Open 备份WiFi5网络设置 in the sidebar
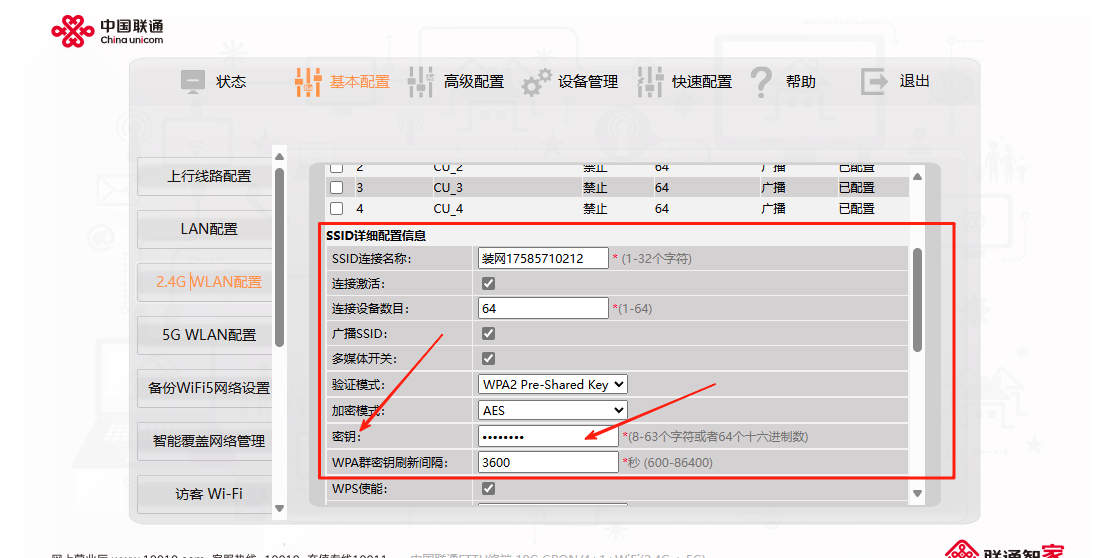 (205, 388)
